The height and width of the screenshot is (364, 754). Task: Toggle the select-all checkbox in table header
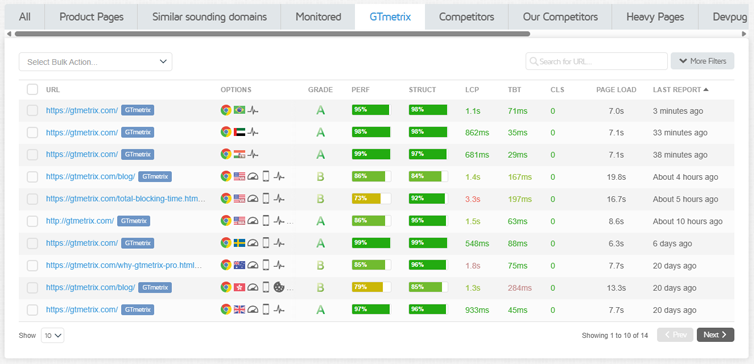coord(32,89)
